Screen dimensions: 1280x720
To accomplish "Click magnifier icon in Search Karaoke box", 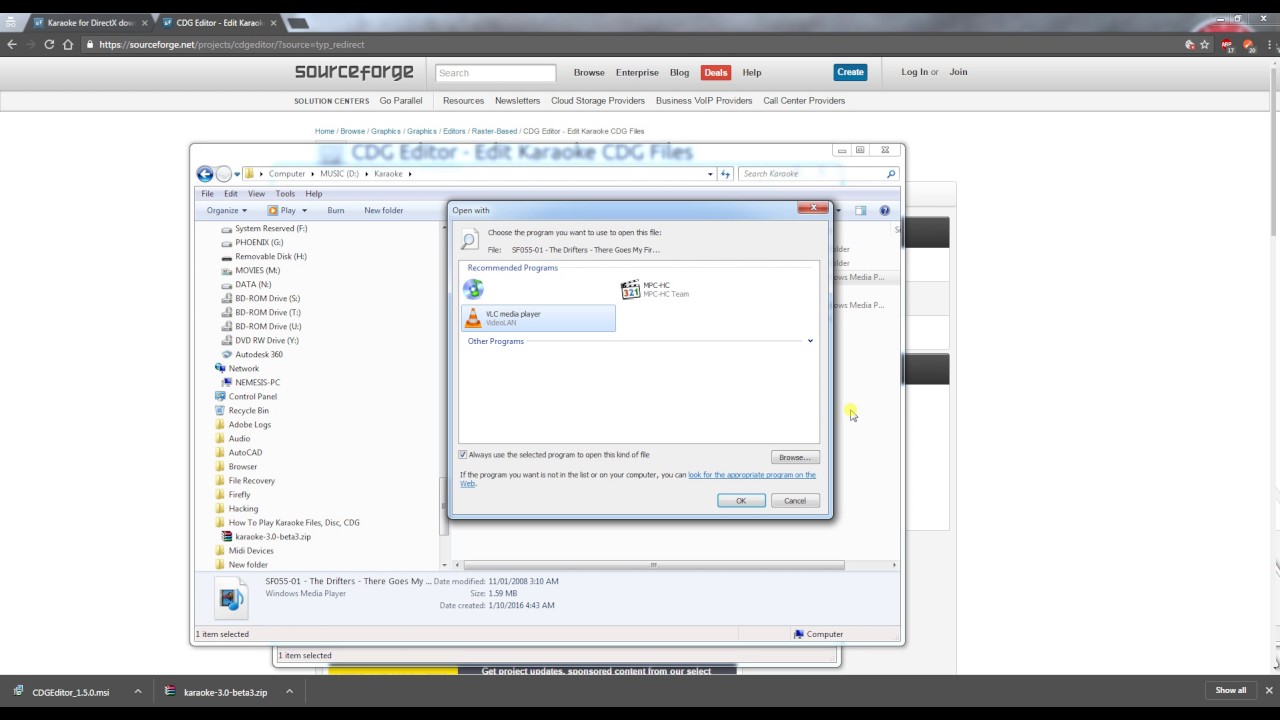I will 891,174.
